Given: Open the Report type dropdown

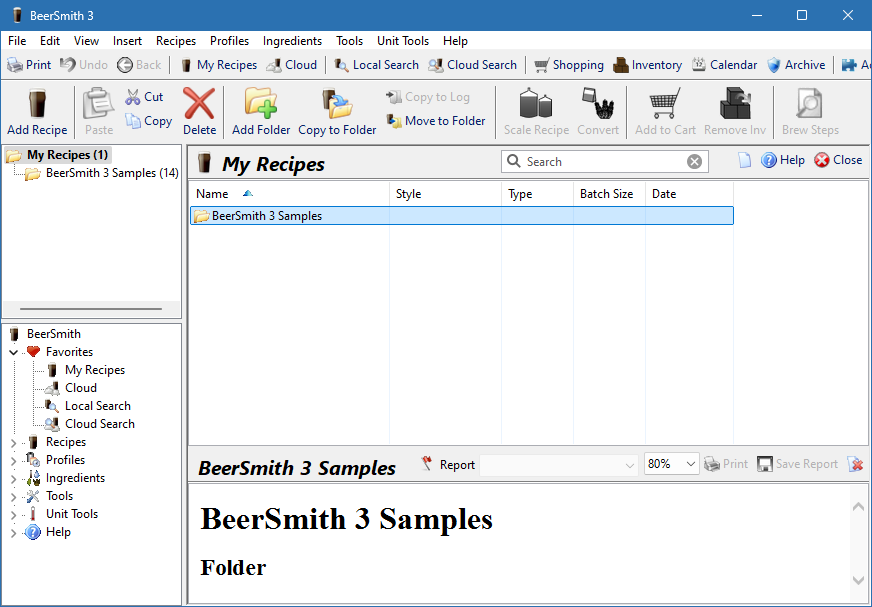Looking at the screenshot, I should click(x=558, y=465).
